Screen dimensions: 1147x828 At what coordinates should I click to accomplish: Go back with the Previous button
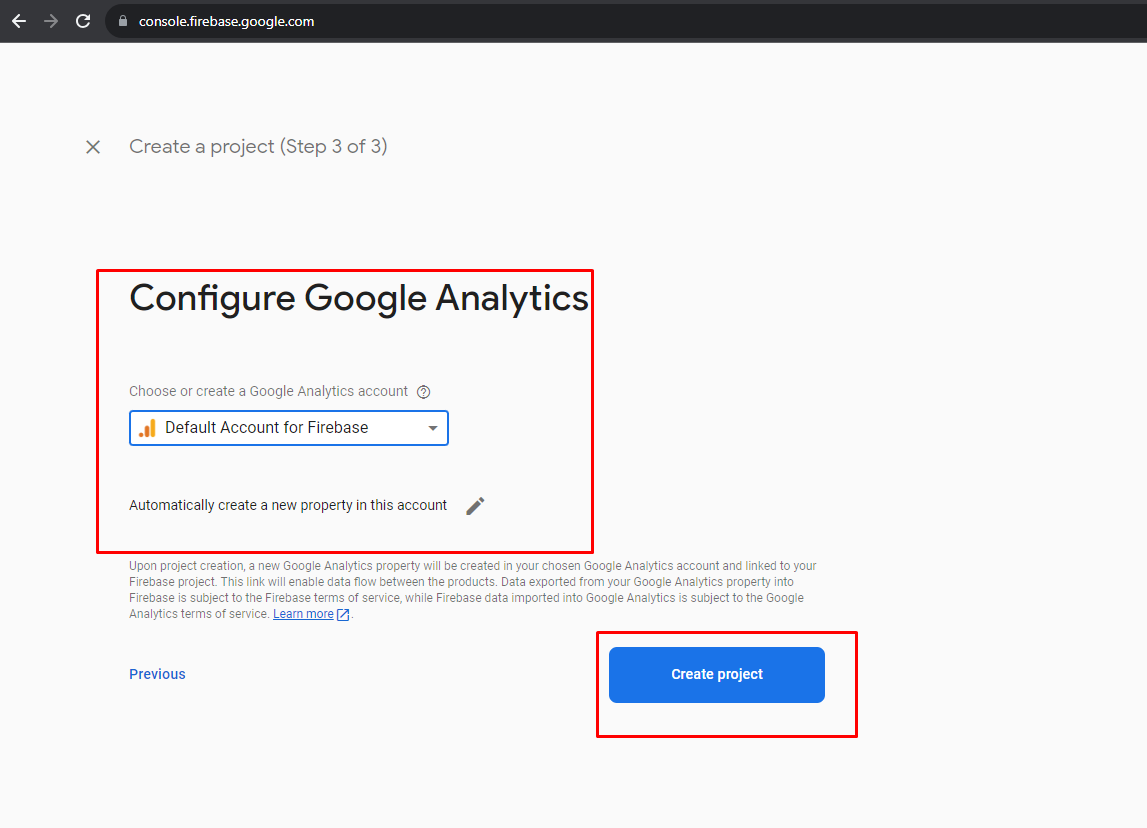tap(157, 674)
